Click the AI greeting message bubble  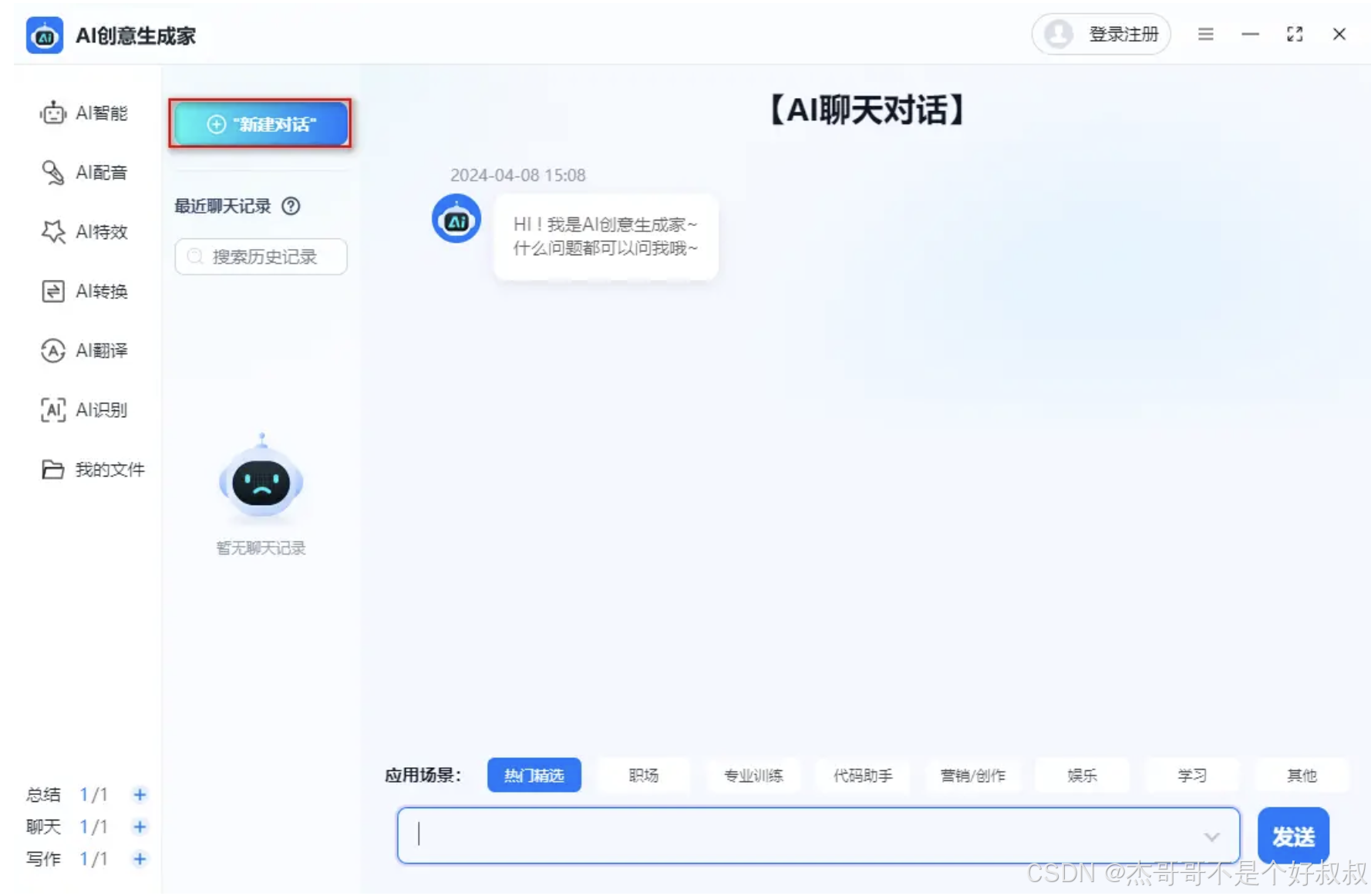pos(605,236)
